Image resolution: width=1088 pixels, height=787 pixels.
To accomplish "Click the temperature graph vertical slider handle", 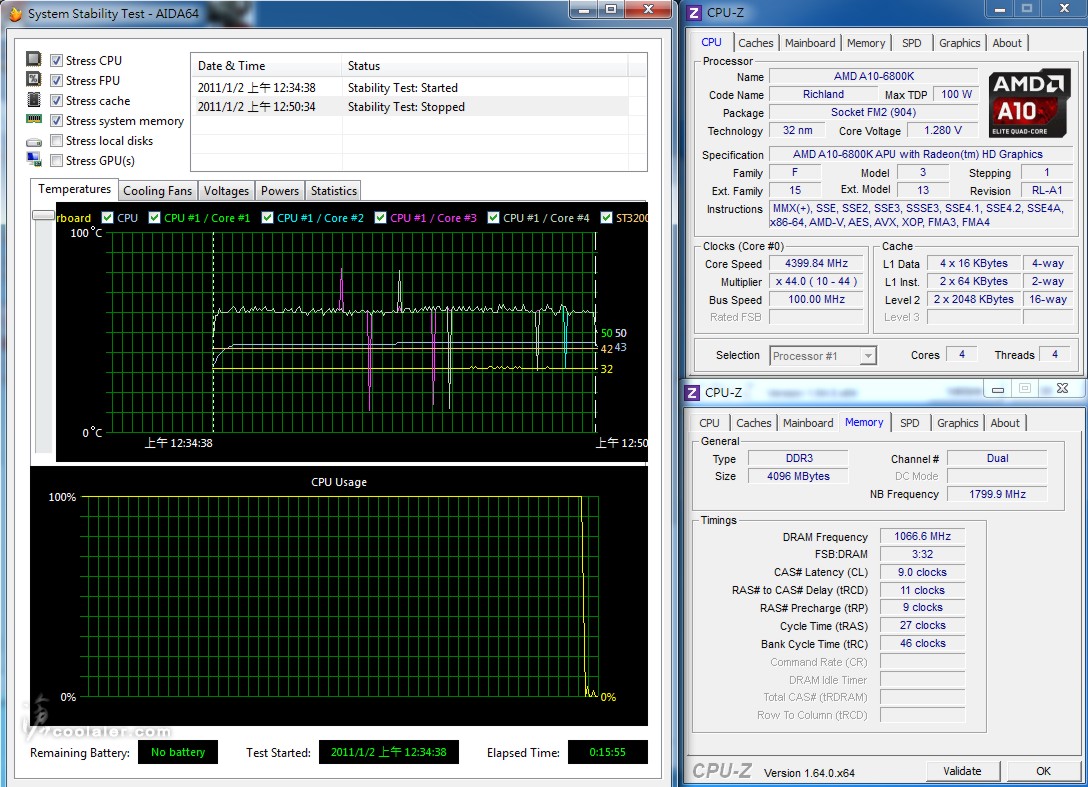I will pos(43,216).
